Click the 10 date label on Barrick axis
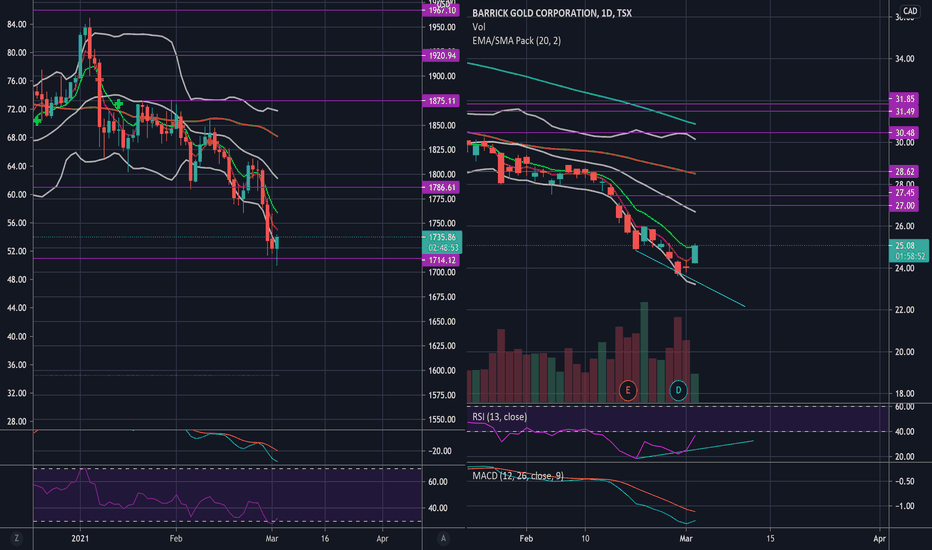Screen dimensions: 932x550 coord(585,538)
